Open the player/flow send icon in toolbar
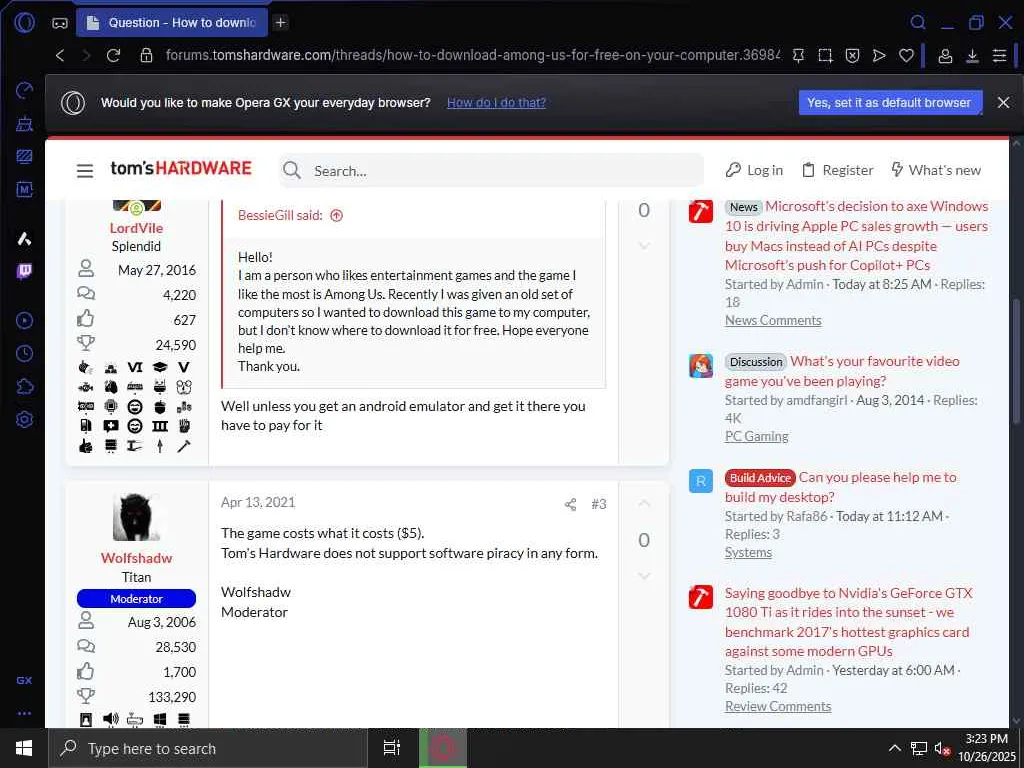The width and height of the screenshot is (1024, 768). 879,56
